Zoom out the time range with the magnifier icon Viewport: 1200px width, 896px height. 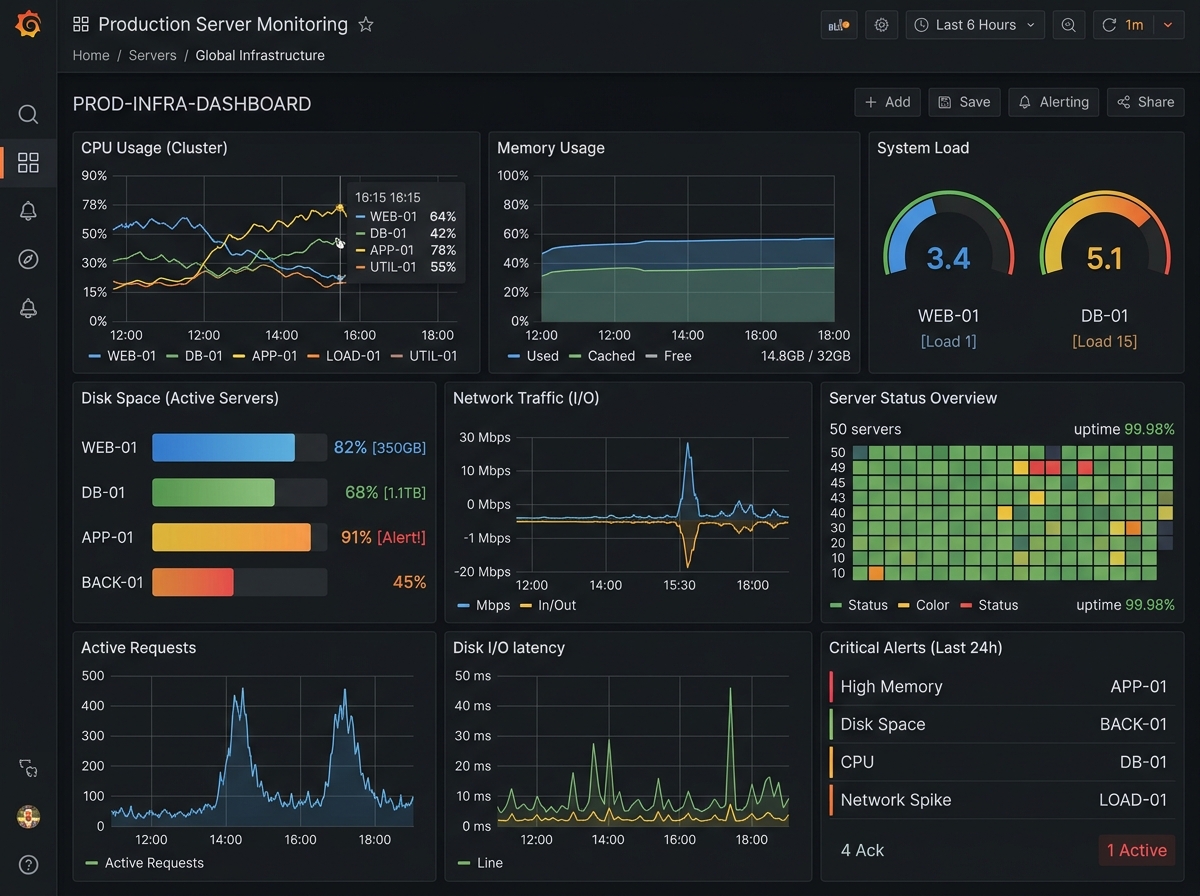[x=1069, y=25]
